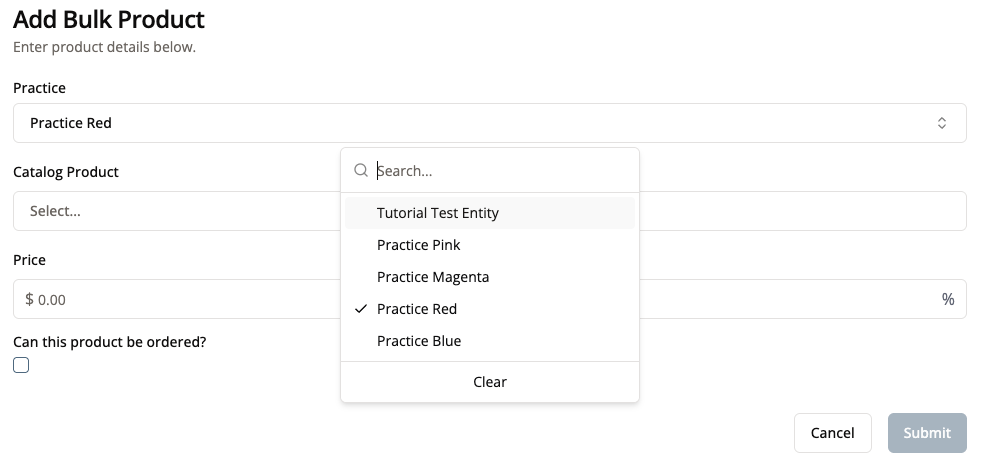Screen dimensions: 985x470
Task: Tick the product can be ordered checkbox
Action: tap(21, 365)
